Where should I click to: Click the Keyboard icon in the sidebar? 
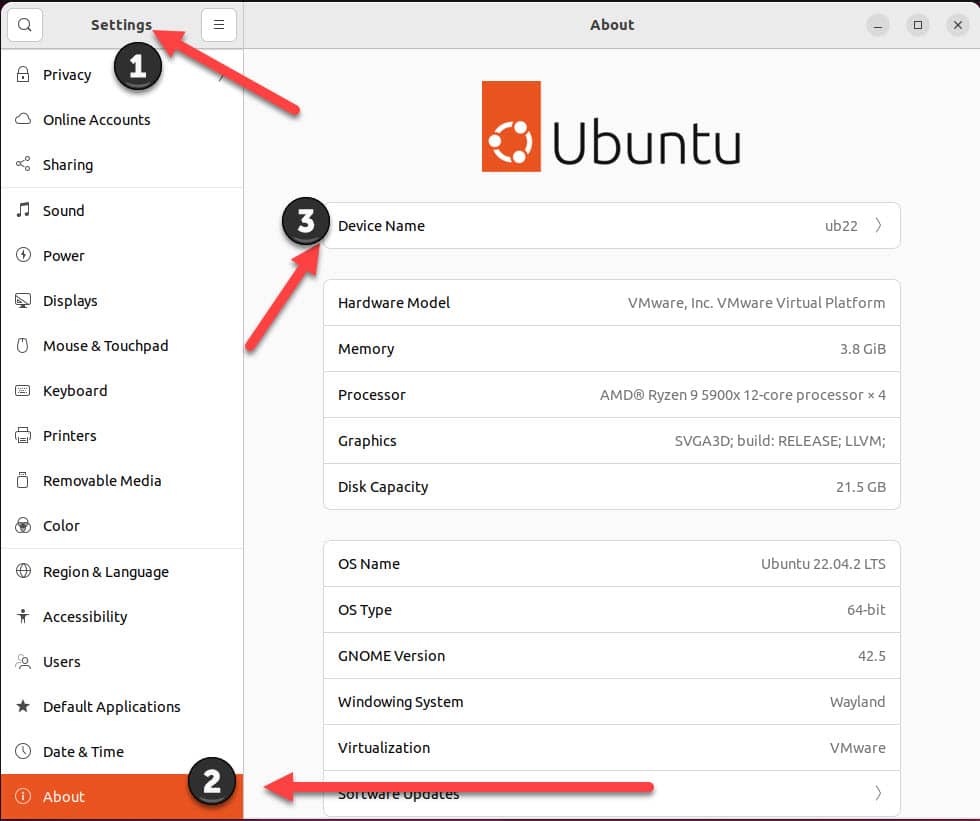pos(21,390)
